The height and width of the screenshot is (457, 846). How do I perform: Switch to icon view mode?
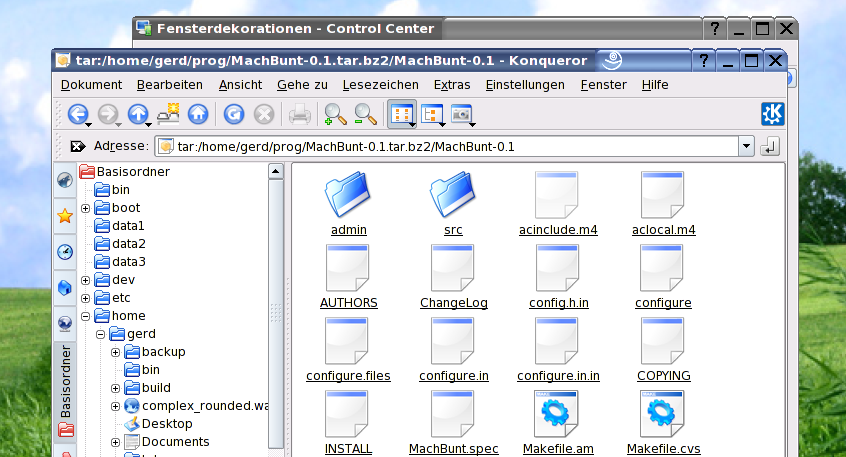point(402,114)
